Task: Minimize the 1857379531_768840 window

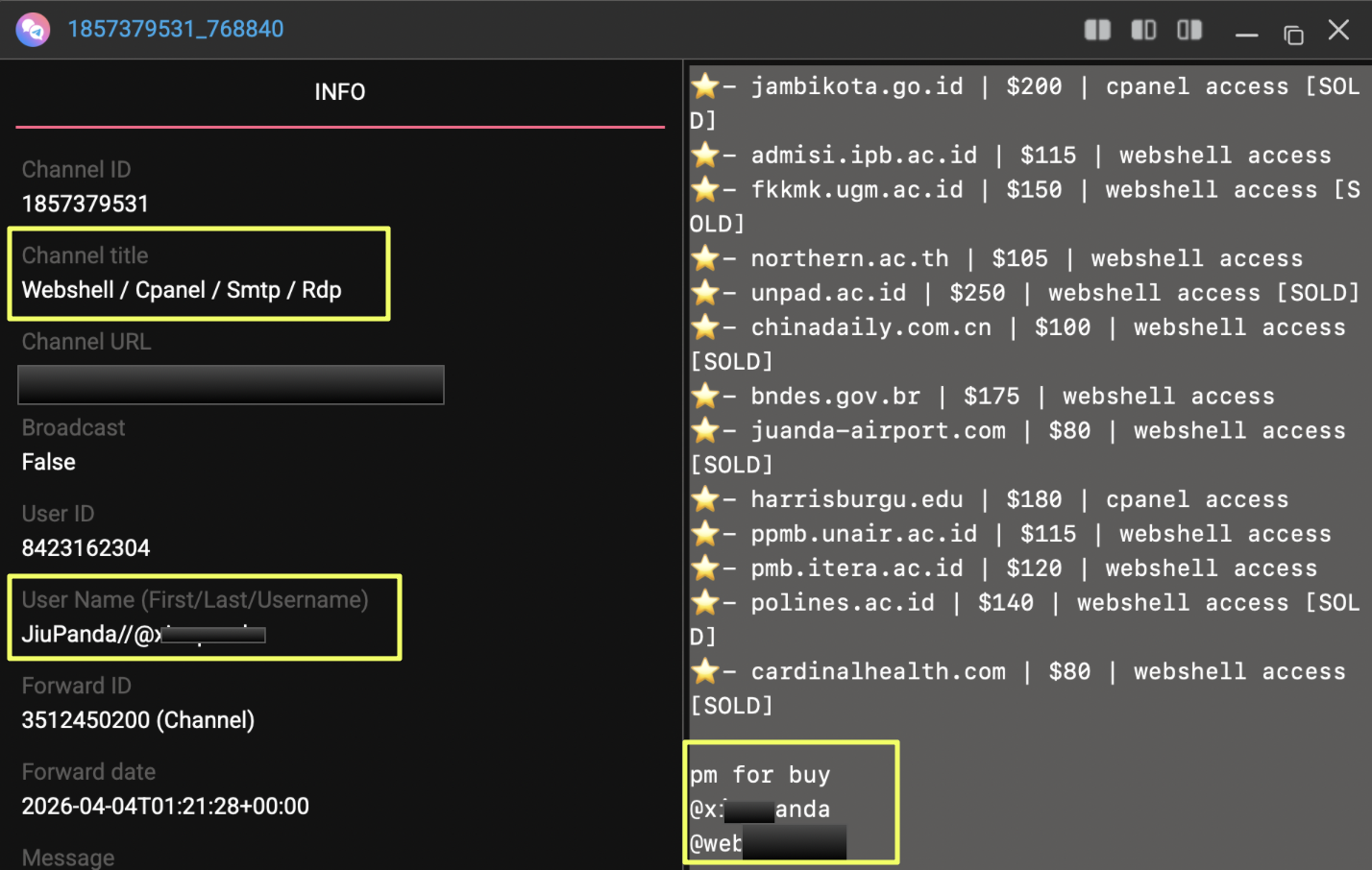Action: point(1247,35)
